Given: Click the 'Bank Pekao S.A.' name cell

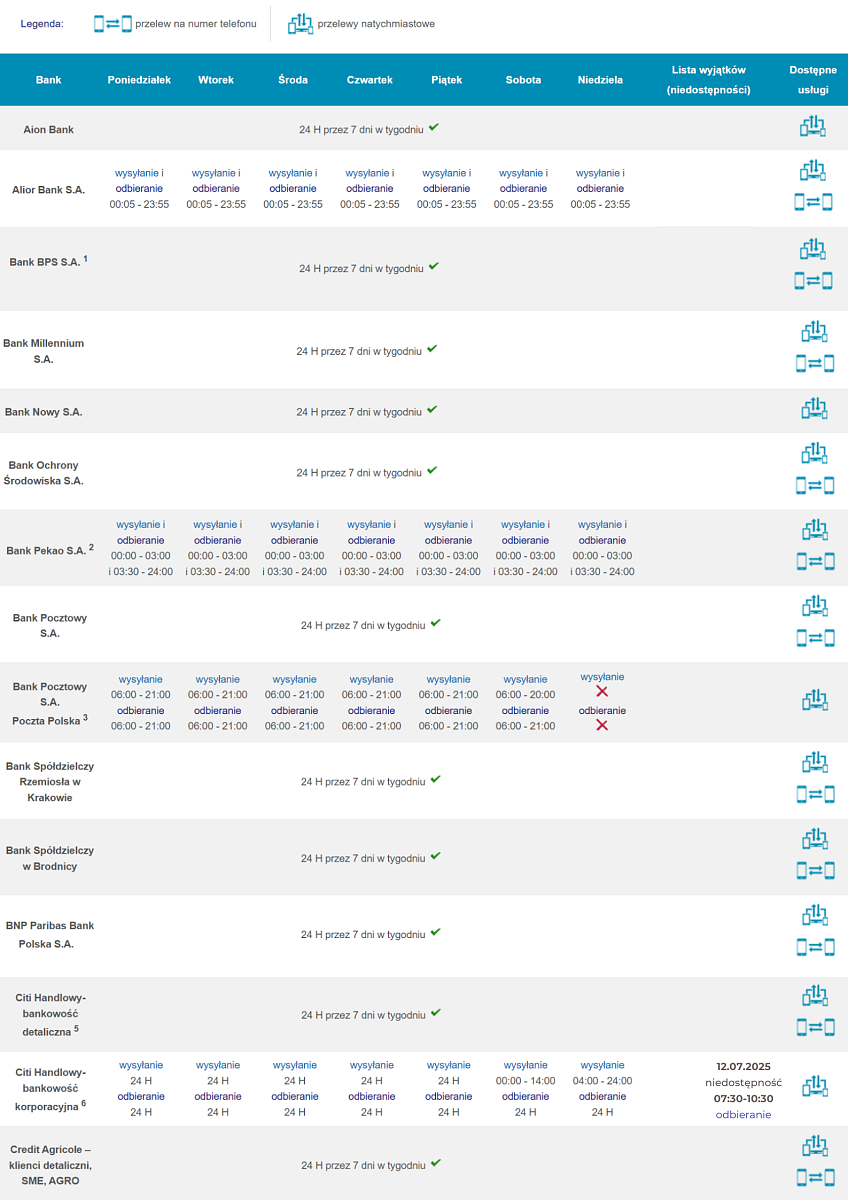Looking at the screenshot, I should pyautogui.click(x=50, y=549).
